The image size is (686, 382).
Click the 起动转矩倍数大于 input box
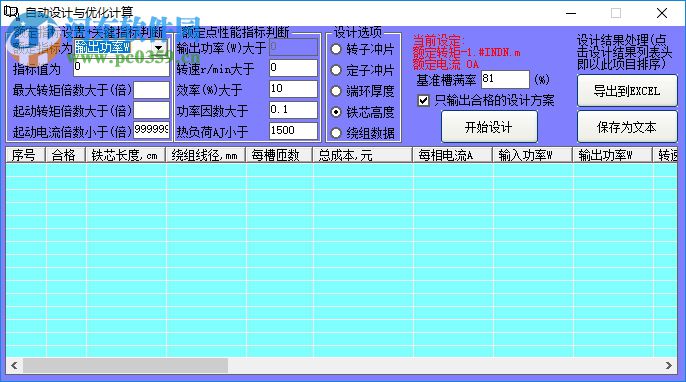coord(151,111)
